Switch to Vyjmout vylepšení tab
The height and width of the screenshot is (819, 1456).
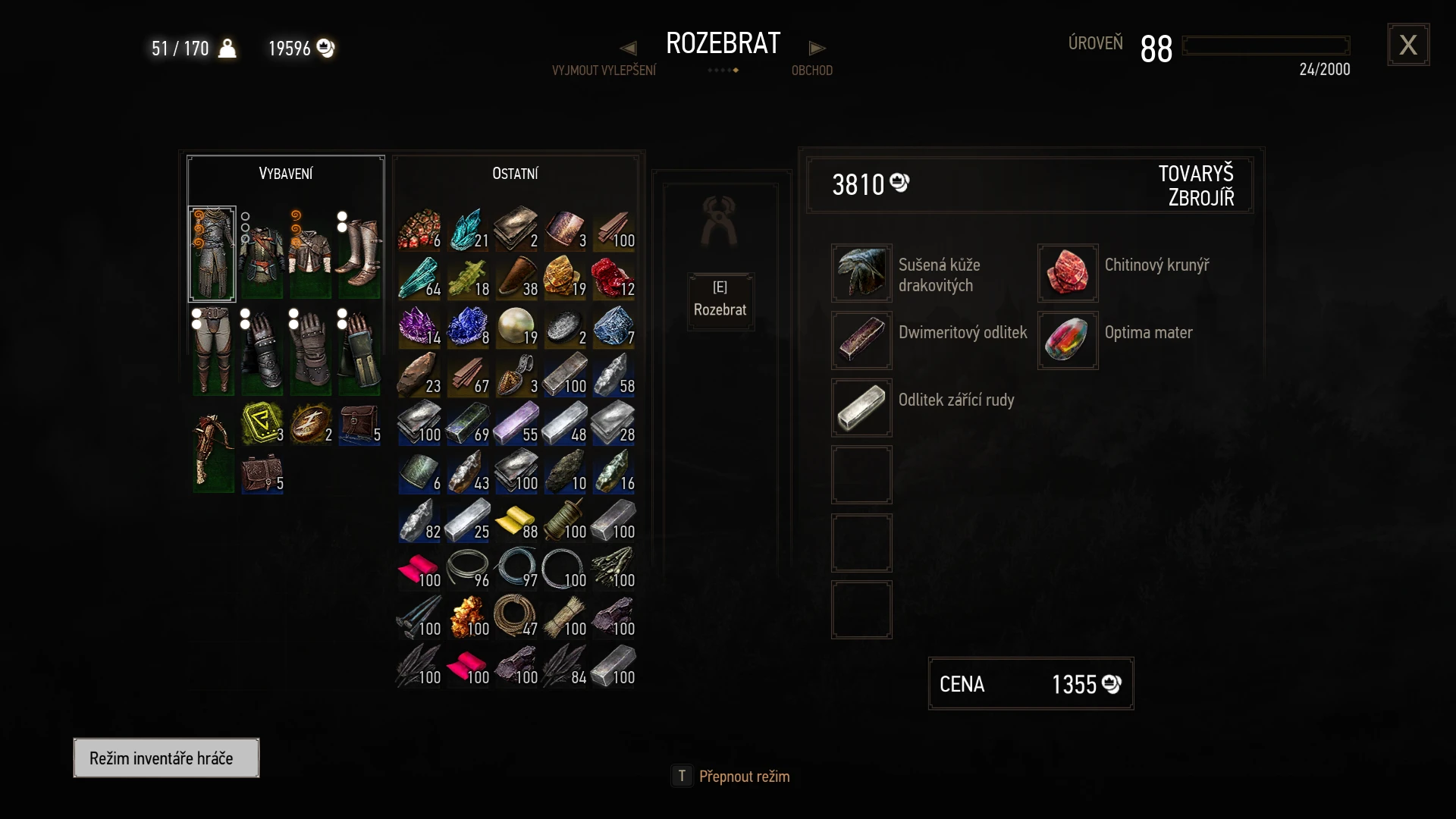(x=604, y=71)
